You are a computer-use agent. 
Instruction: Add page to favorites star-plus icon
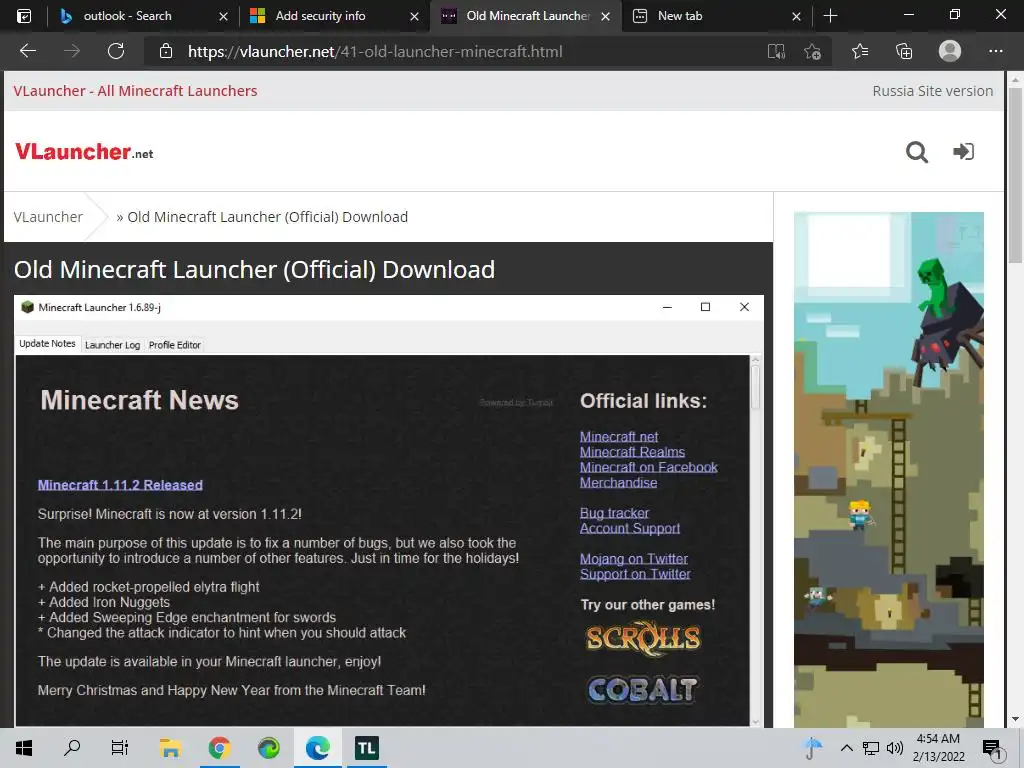point(812,52)
